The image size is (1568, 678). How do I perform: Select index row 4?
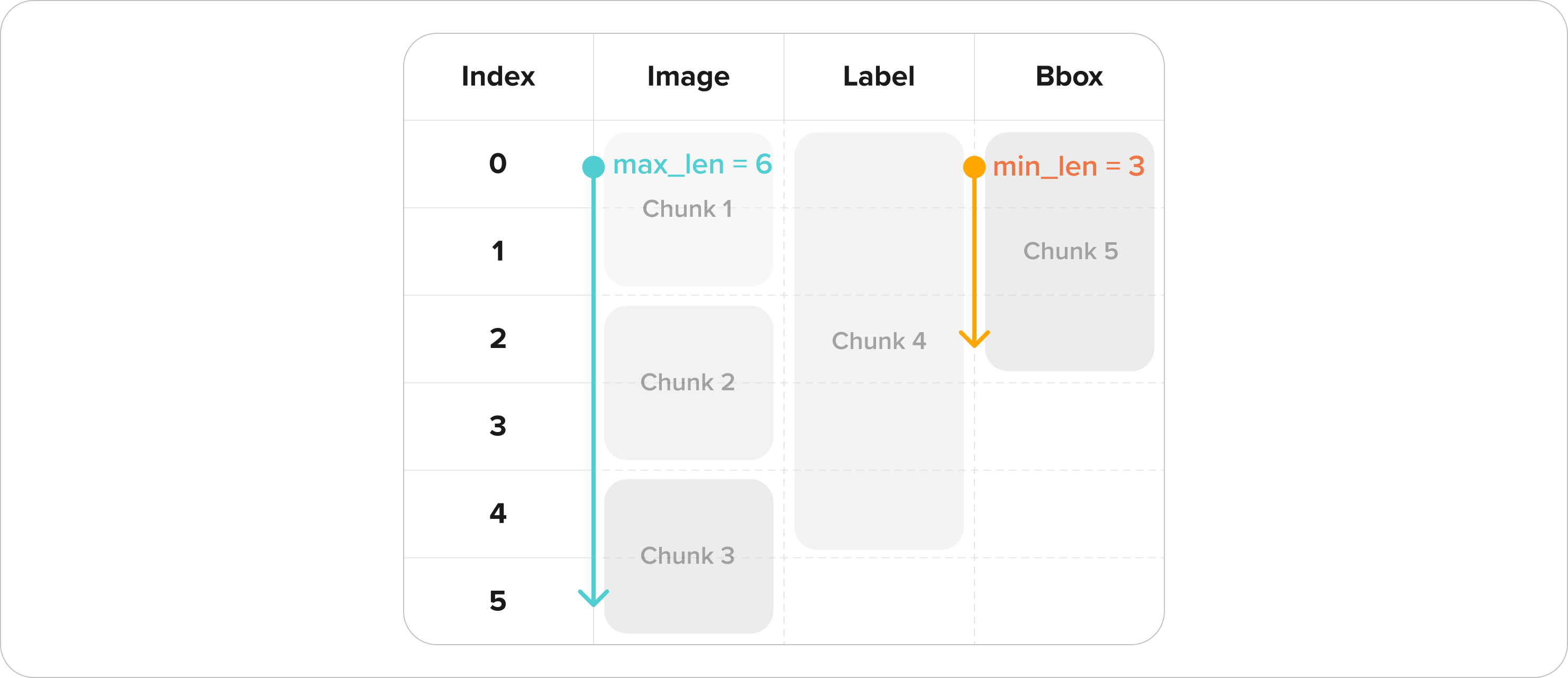[498, 514]
